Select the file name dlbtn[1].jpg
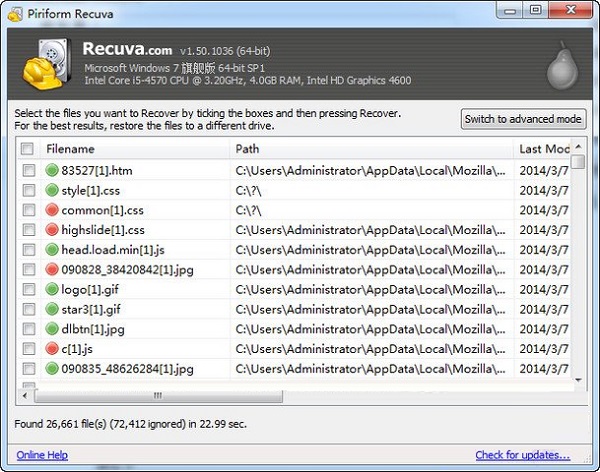The width and height of the screenshot is (600, 472). tap(93, 330)
